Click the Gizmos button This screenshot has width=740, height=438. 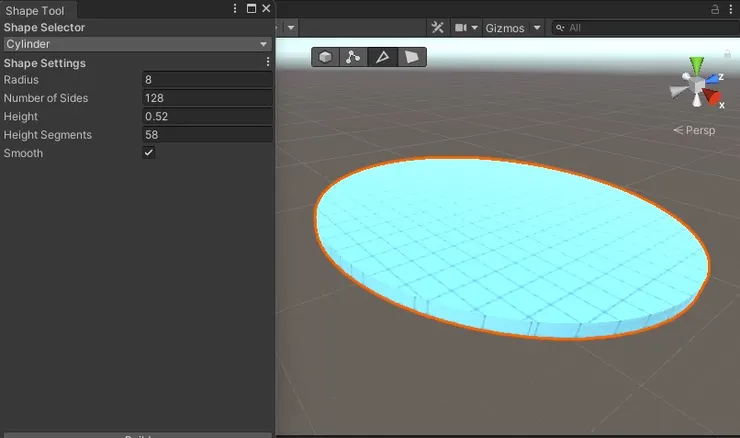(505, 28)
